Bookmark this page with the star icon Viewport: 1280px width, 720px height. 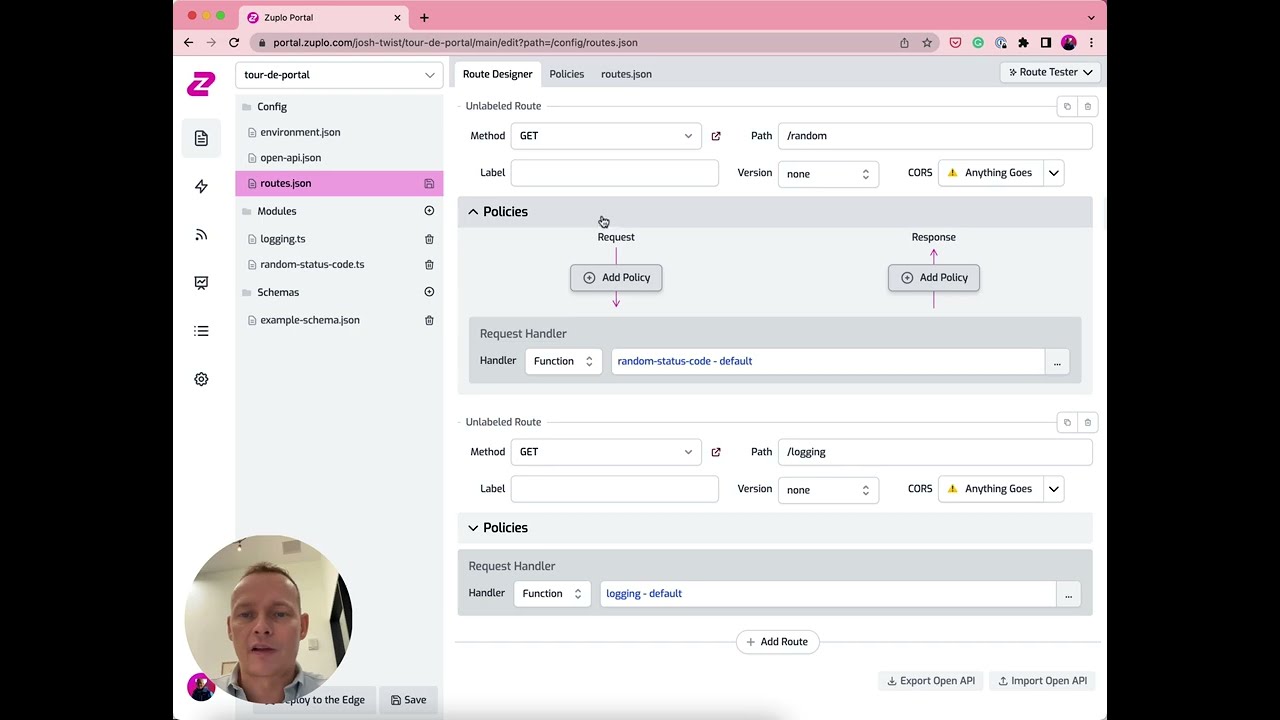point(927,43)
